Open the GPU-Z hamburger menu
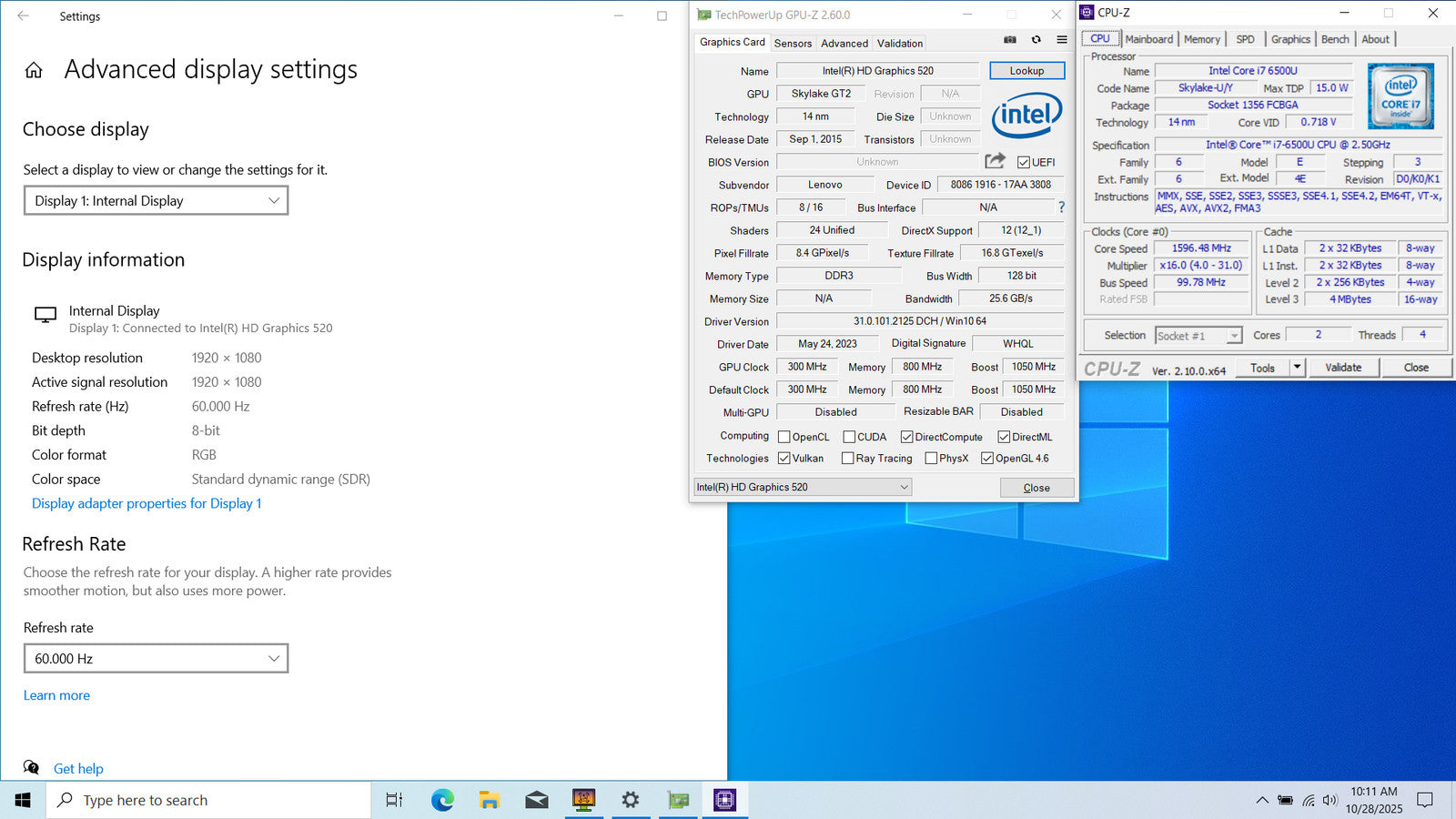Screen dimensions: 1456x819 (1061, 40)
